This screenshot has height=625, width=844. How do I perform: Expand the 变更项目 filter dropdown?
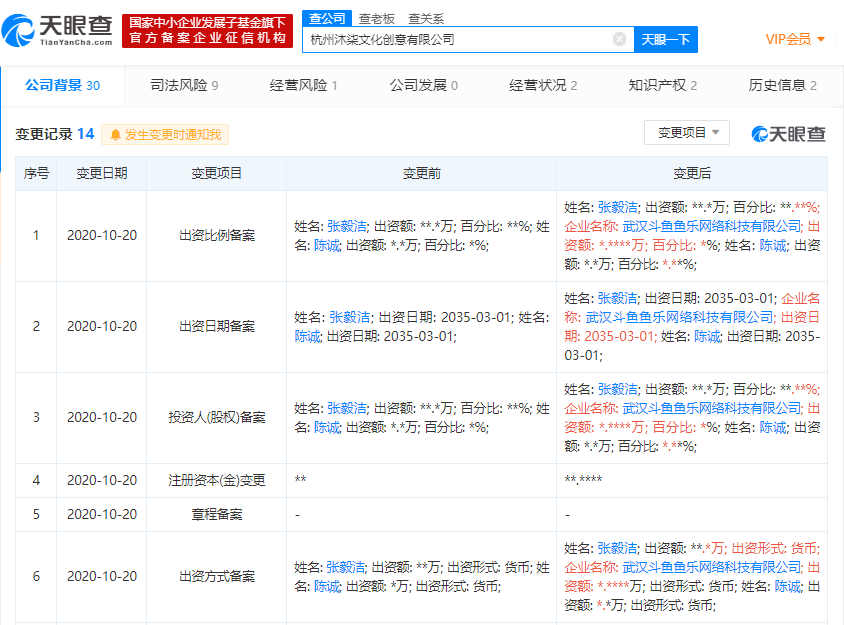point(687,132)
